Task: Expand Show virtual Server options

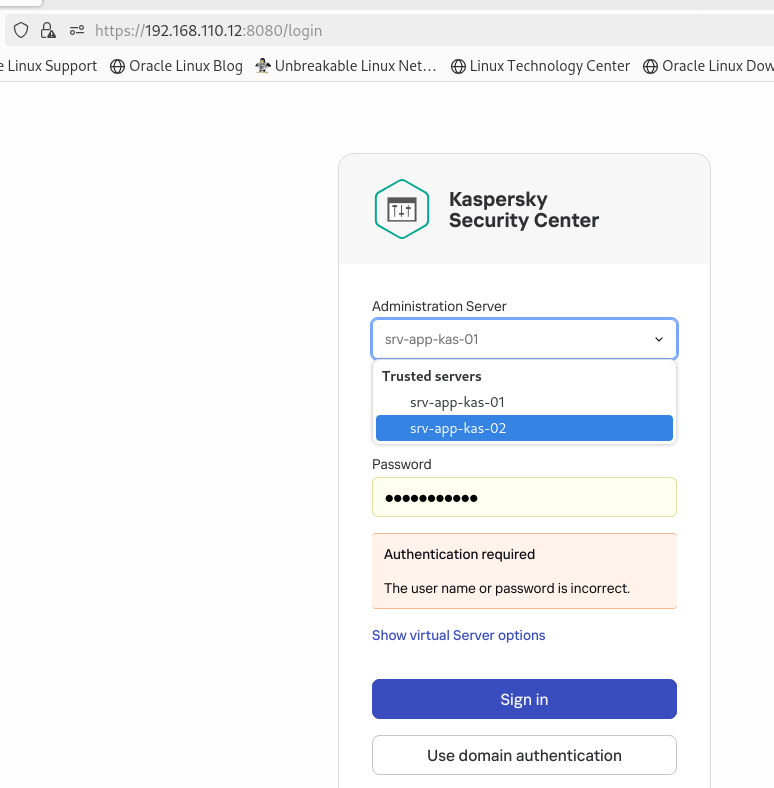Action: [x=458, y=635]
